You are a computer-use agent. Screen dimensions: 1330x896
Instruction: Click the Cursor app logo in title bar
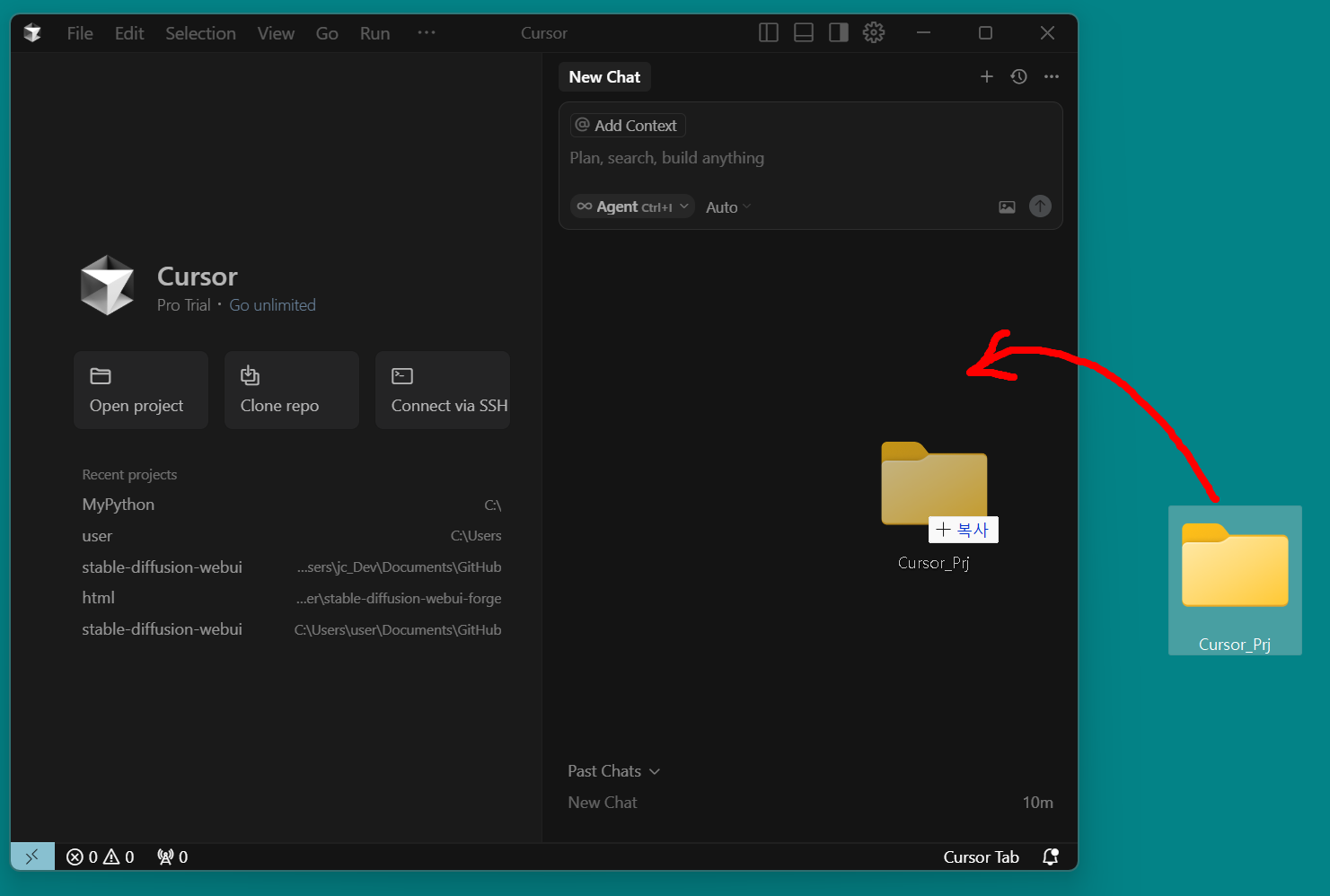pyautogui.click(x=32, y=33)
